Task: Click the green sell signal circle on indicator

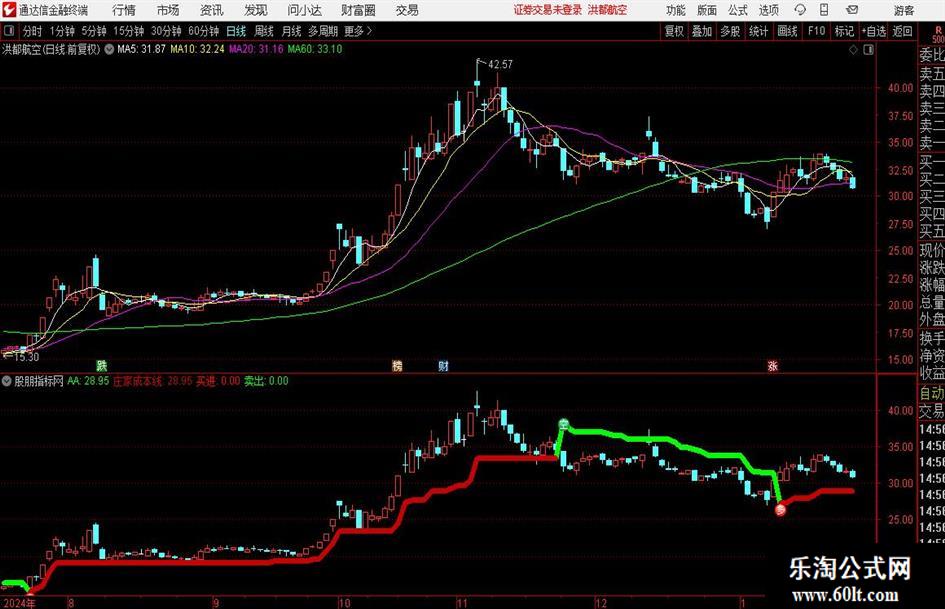Action: (x=564, y=424)
